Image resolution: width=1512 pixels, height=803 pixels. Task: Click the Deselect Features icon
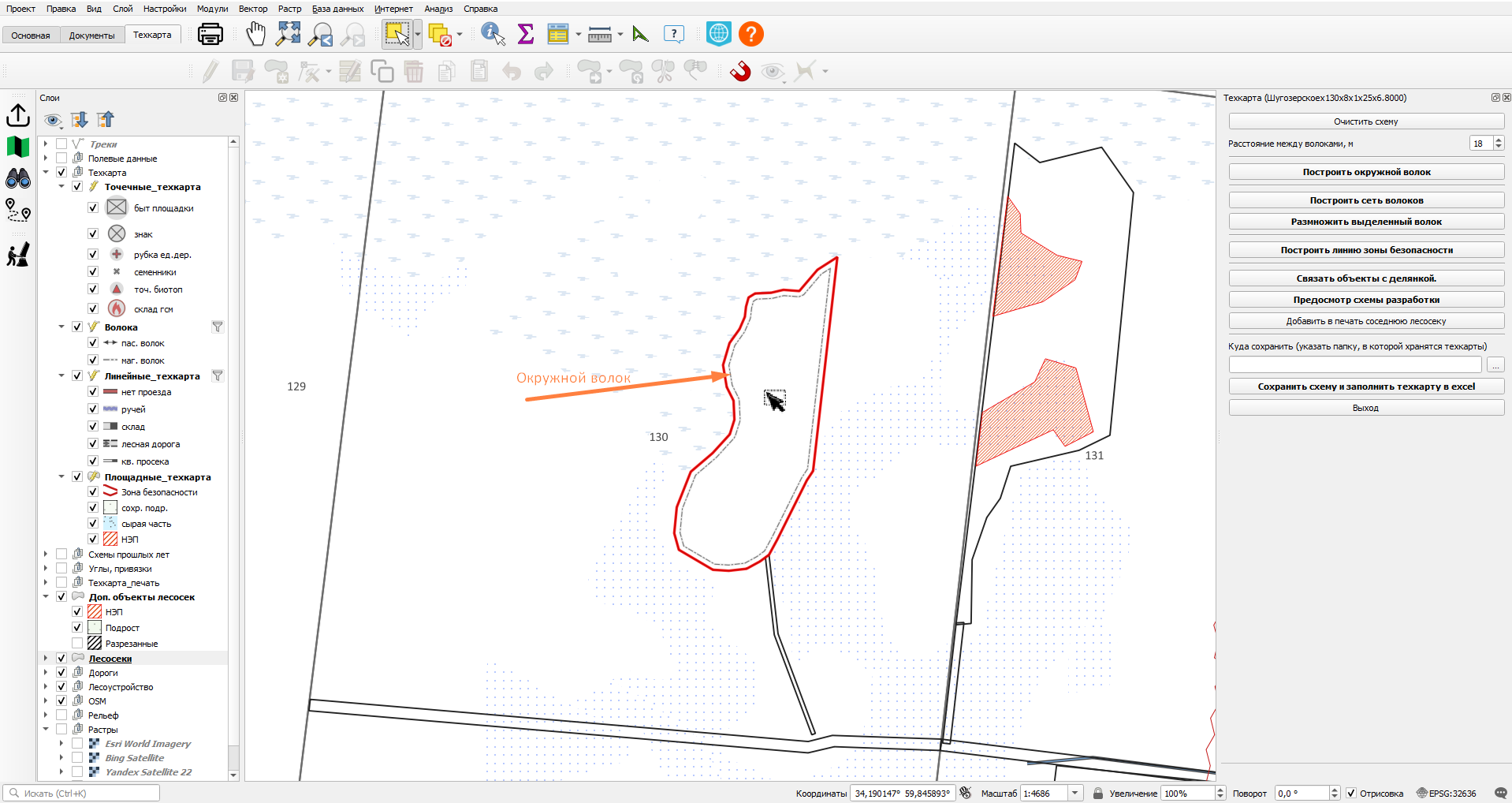point(440,34)
